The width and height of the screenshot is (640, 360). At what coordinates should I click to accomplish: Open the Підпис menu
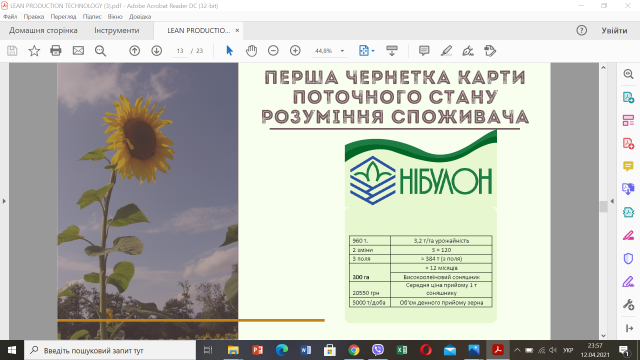(x=92, y=17)
